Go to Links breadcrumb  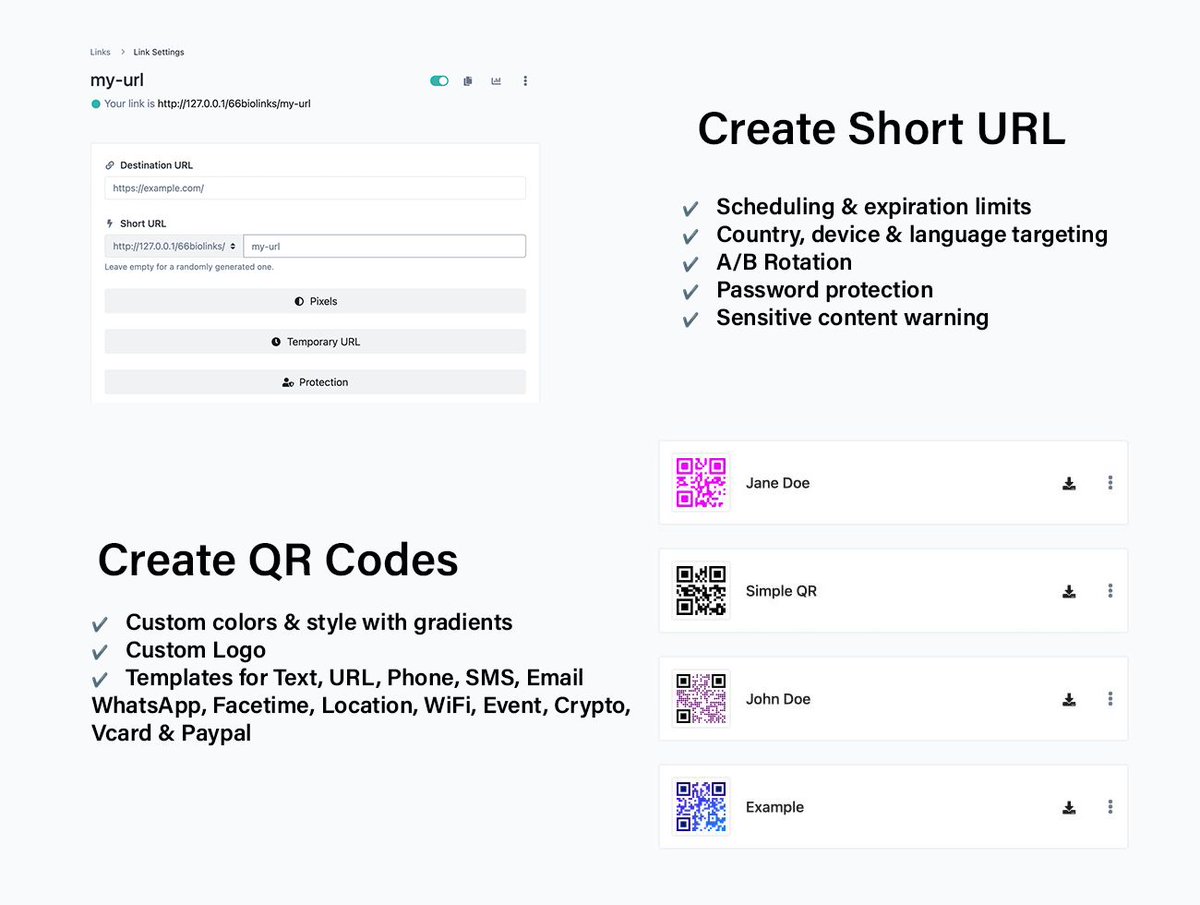tap(100, 52)
